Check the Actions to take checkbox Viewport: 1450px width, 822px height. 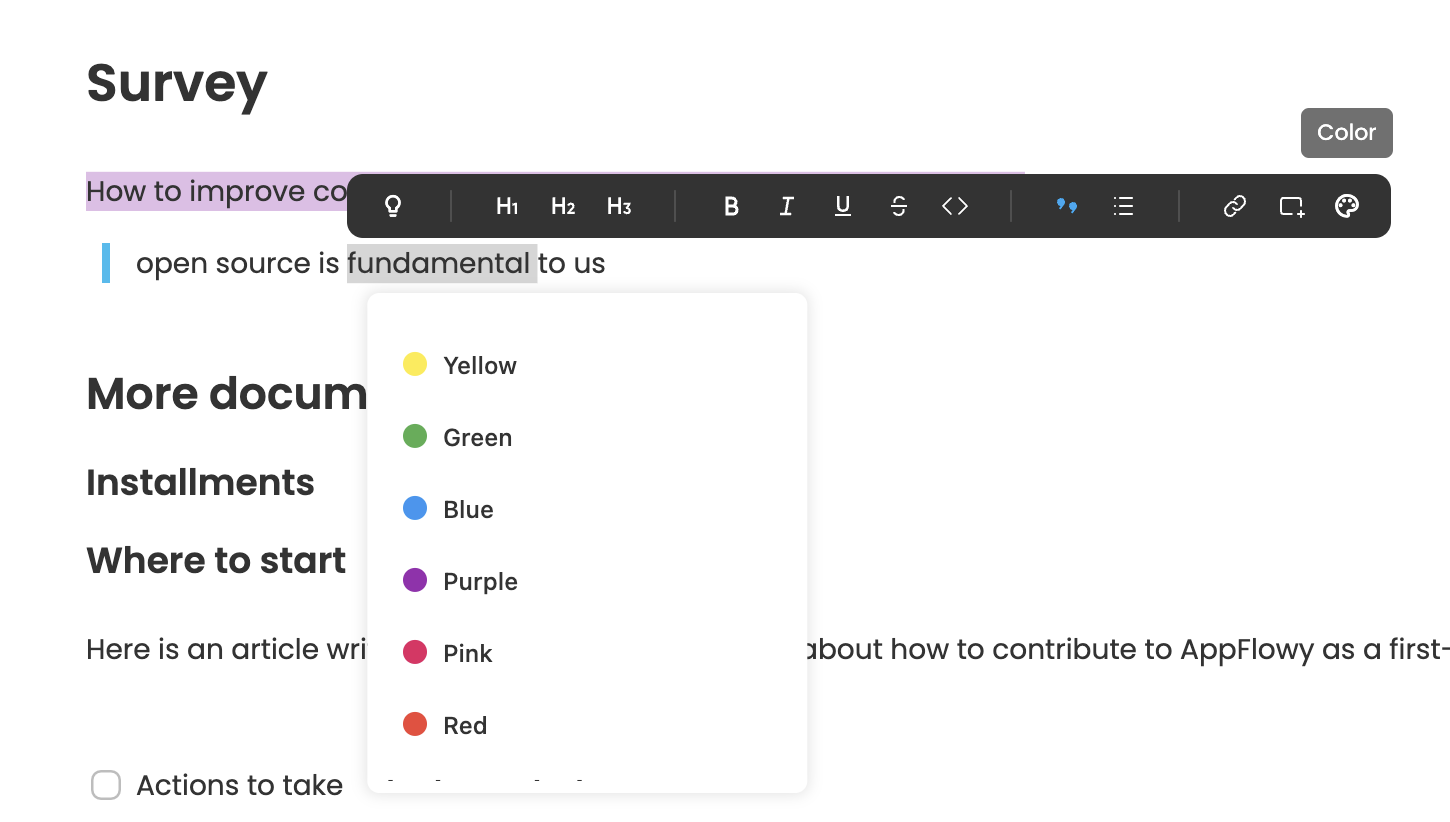click(x=106, y=785)
